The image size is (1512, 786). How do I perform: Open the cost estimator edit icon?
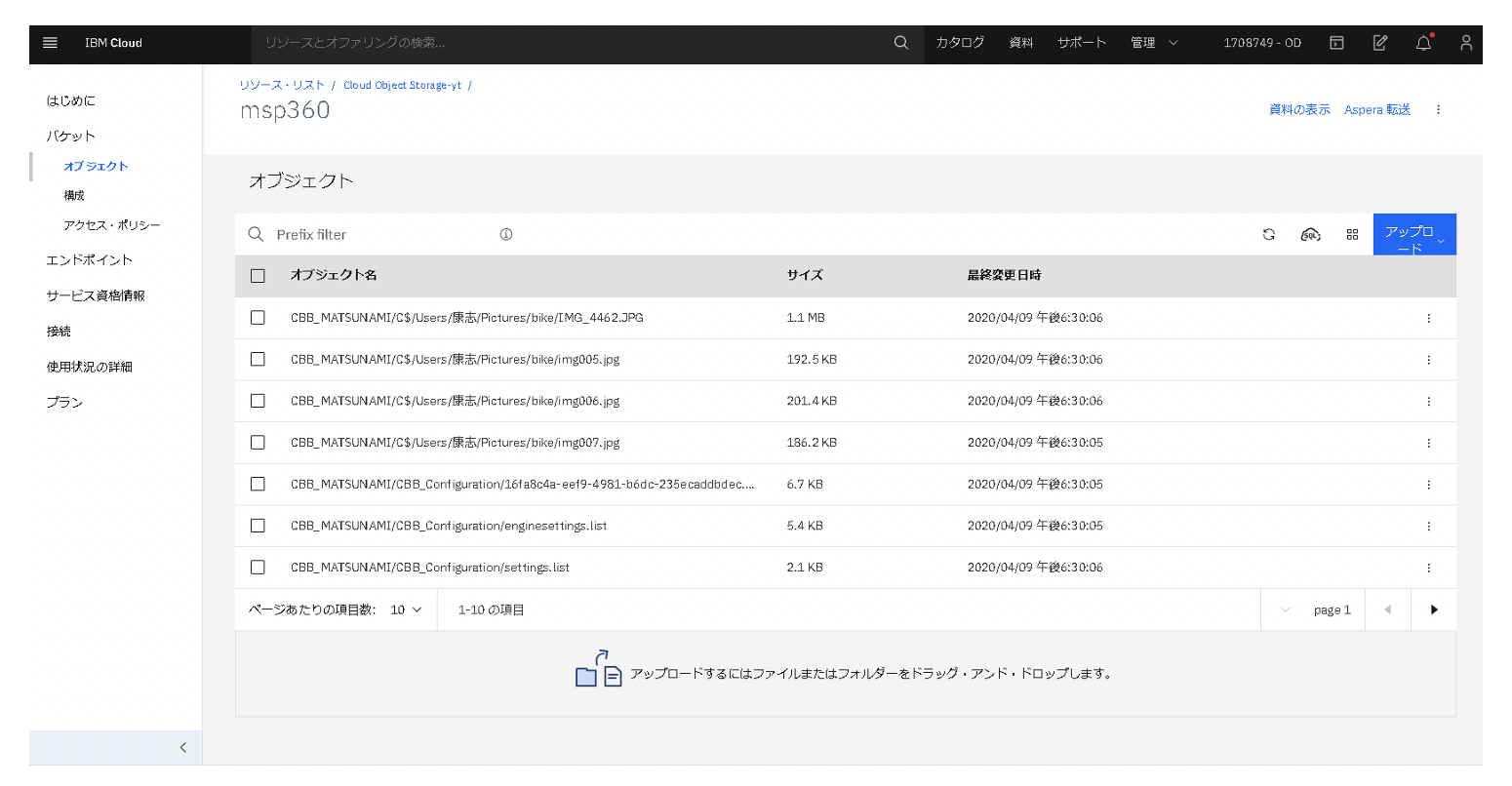pos(1380,43)
